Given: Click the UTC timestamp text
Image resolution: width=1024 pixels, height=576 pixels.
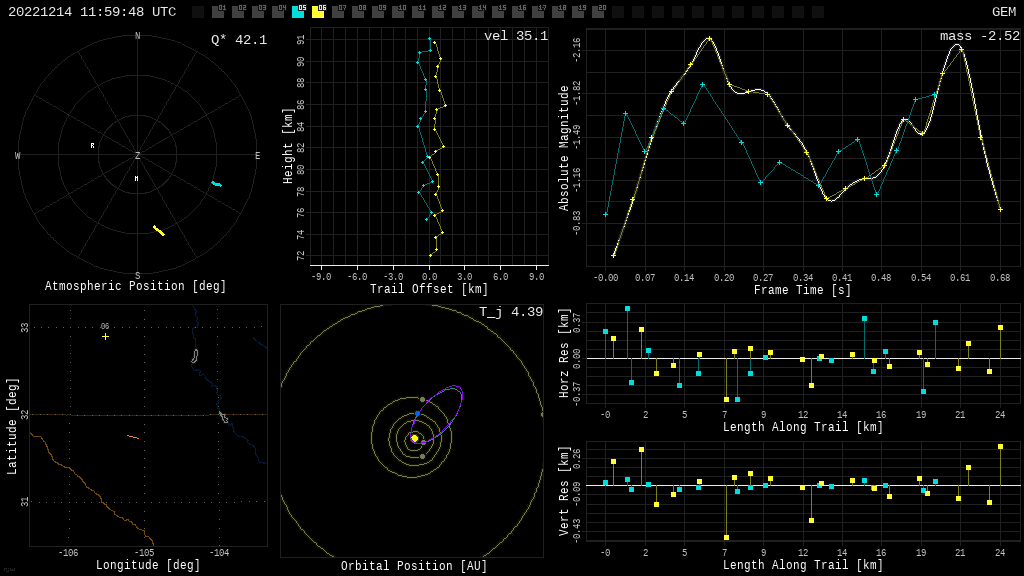Looking at the screenshot, I should click(x=92, y=12).
